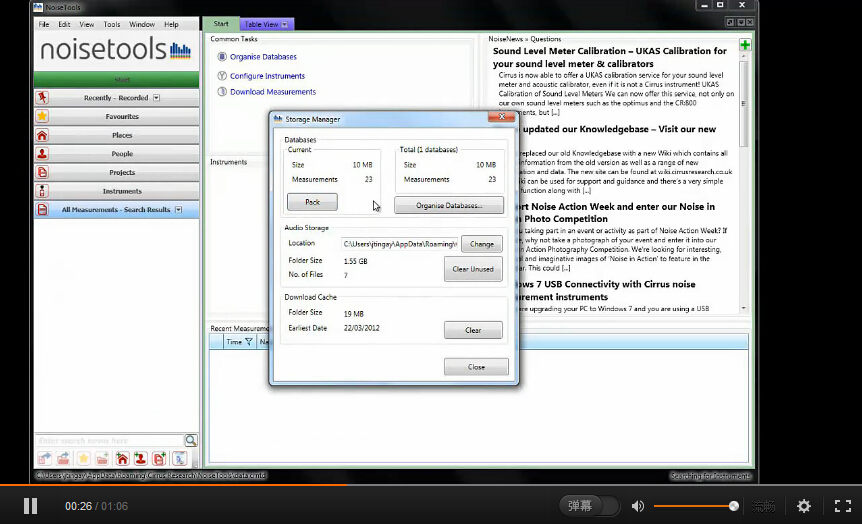Viewport: 862px width, 524px height.
Task: Open the View menu
Action: pos(87,24)
